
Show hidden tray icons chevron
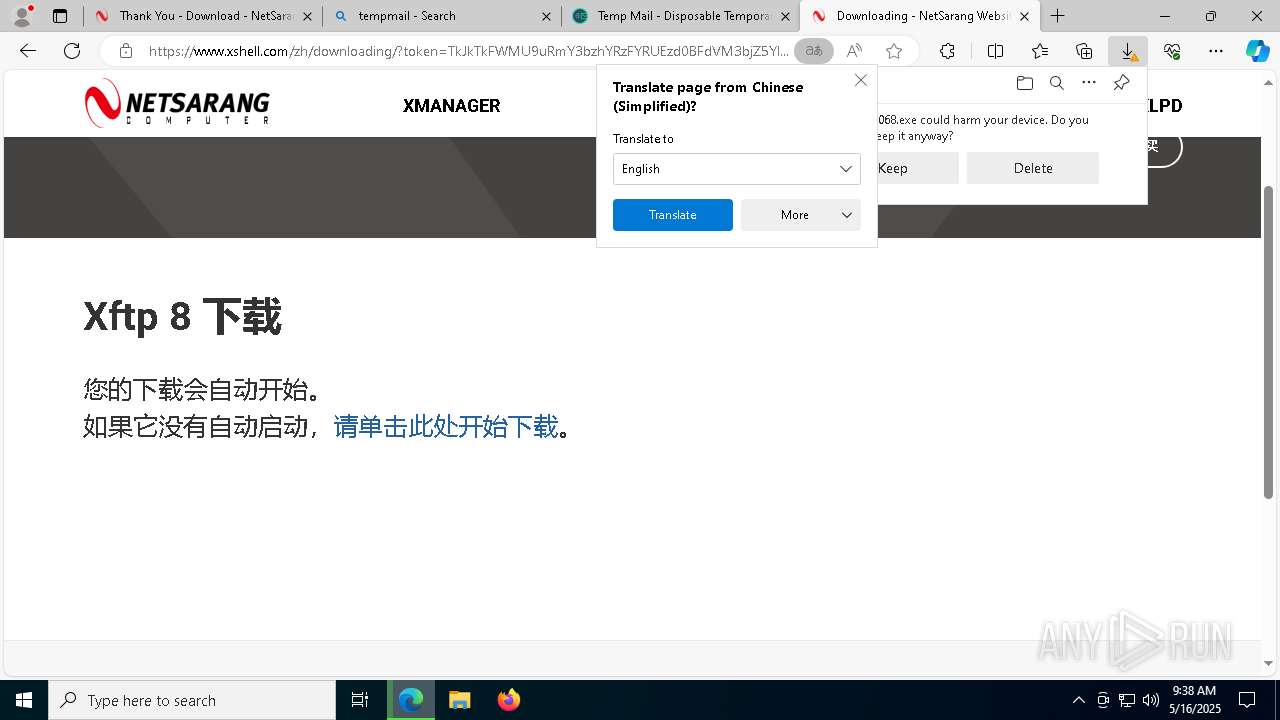1078,700
